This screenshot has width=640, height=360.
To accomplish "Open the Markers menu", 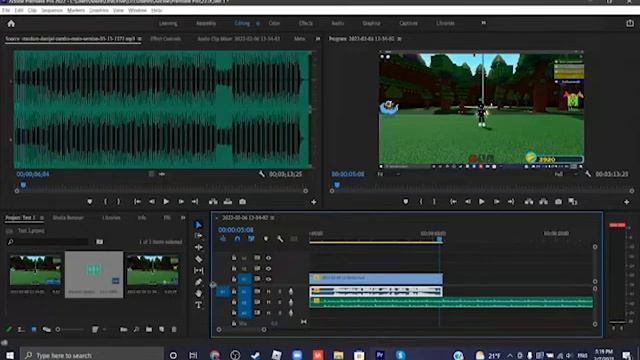I will (76, 10).
